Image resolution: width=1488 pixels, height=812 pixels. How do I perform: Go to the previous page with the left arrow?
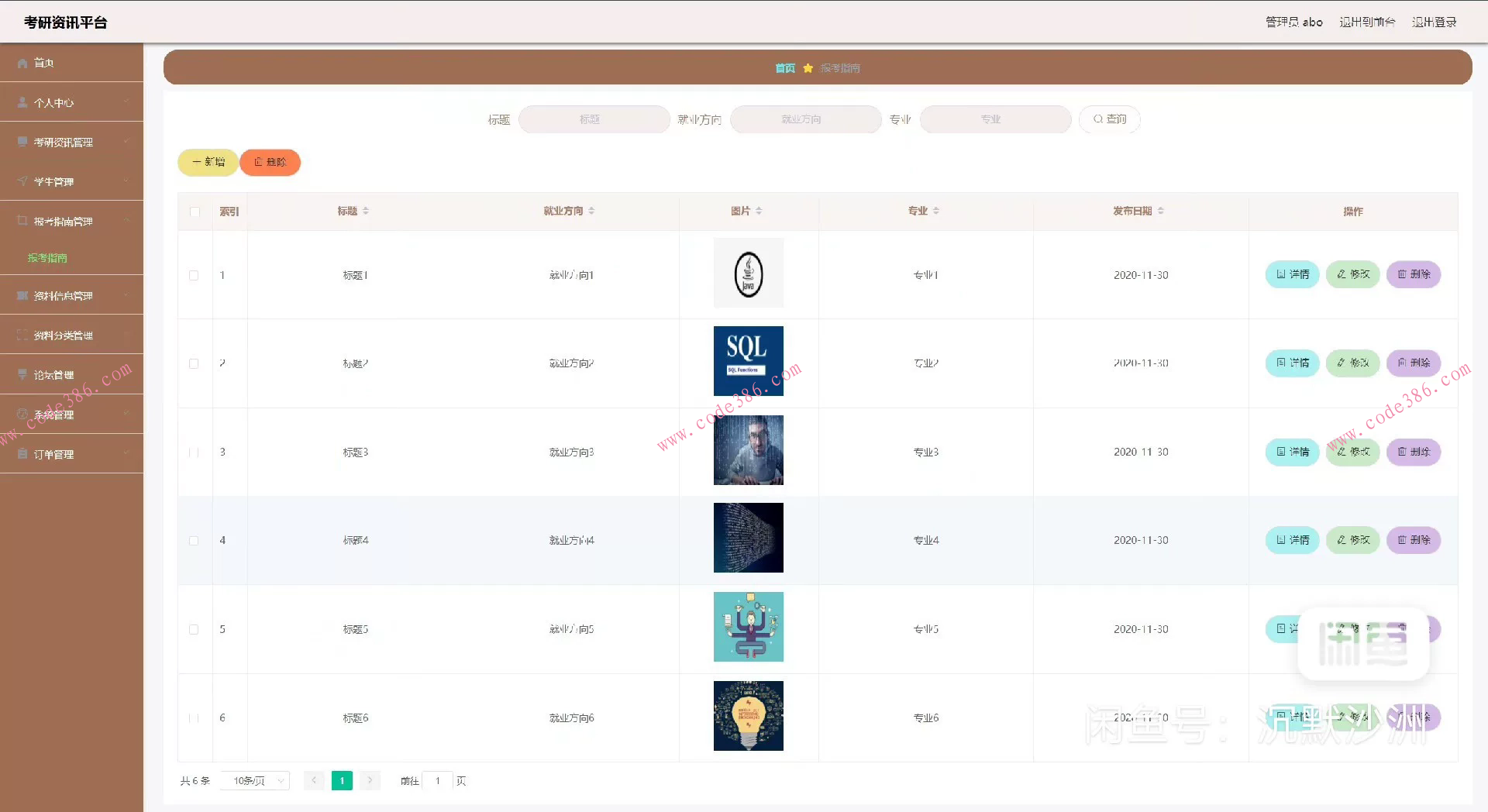314,780
